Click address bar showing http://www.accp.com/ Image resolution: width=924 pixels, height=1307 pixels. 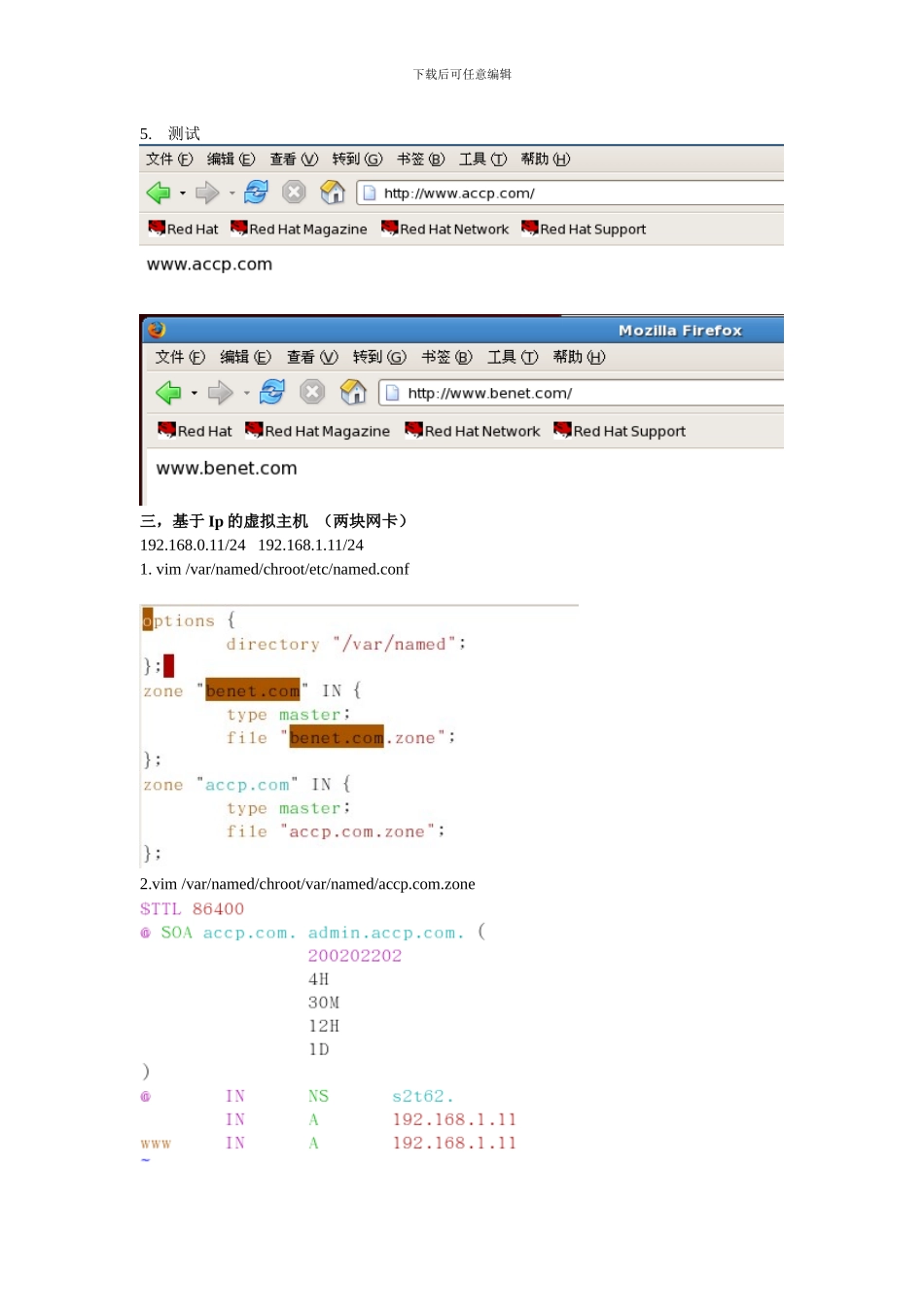click(570, 194)
